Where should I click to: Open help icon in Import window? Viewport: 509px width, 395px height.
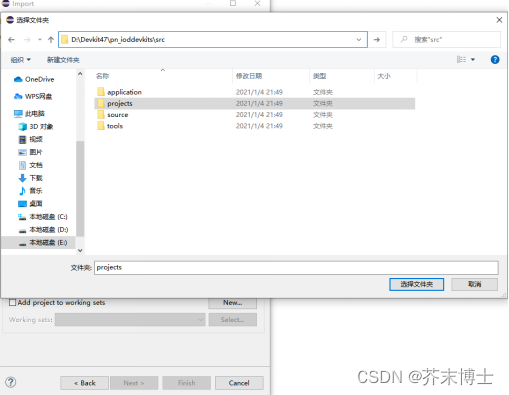point(11,382)
